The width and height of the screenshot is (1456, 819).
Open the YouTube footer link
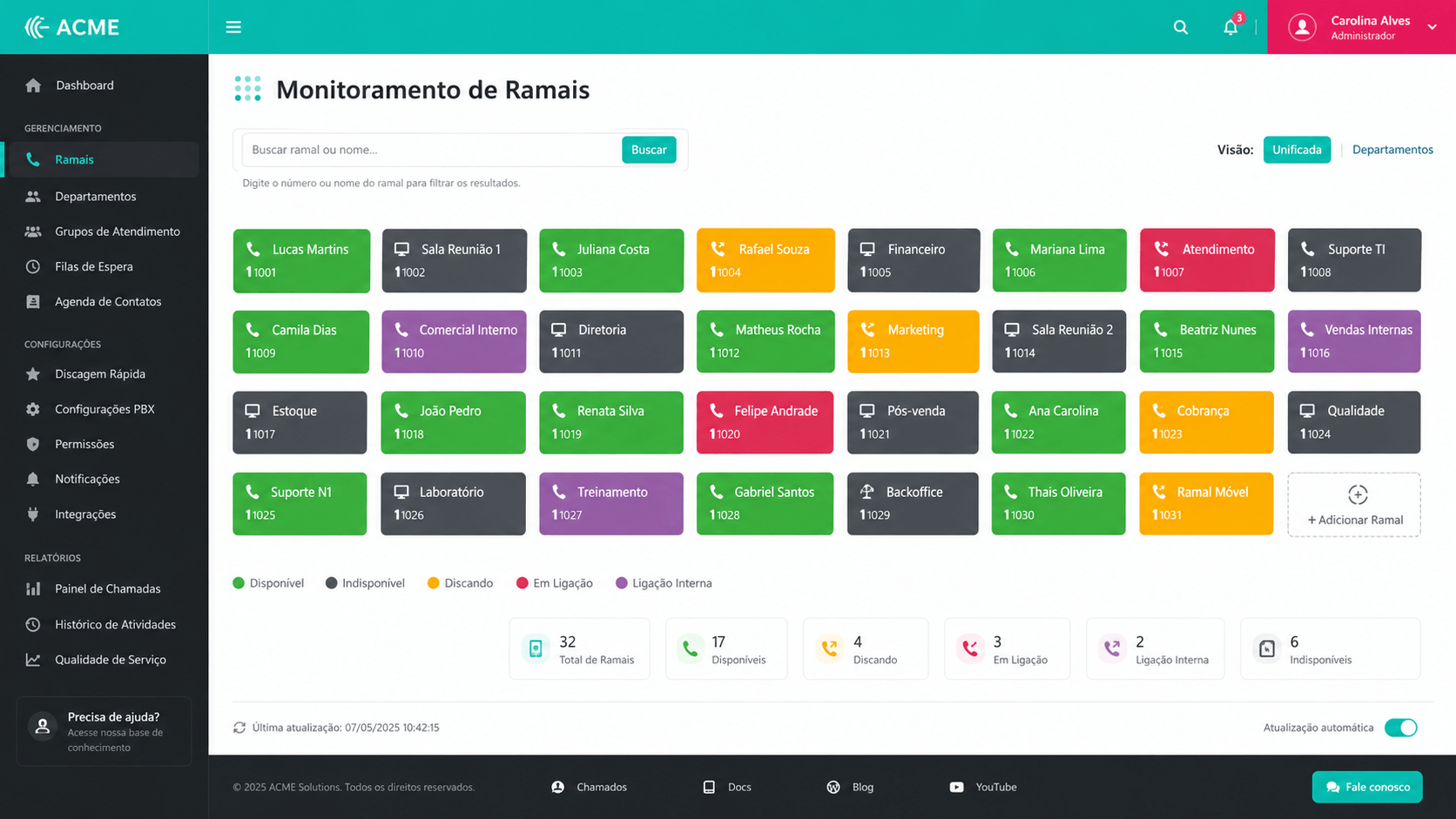[x=983, y=787]
